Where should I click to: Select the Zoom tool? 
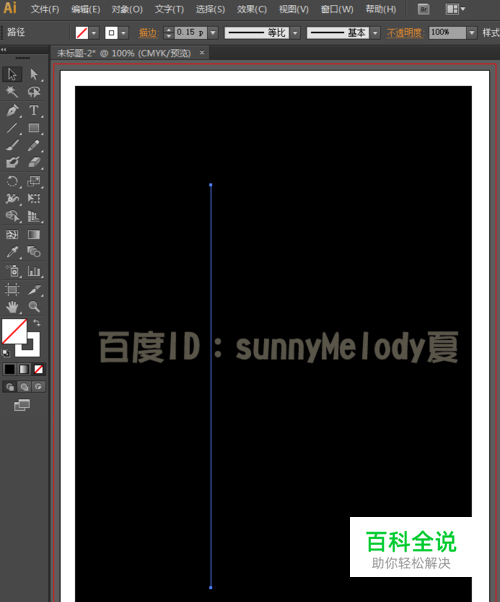click(x=34, y=307)
